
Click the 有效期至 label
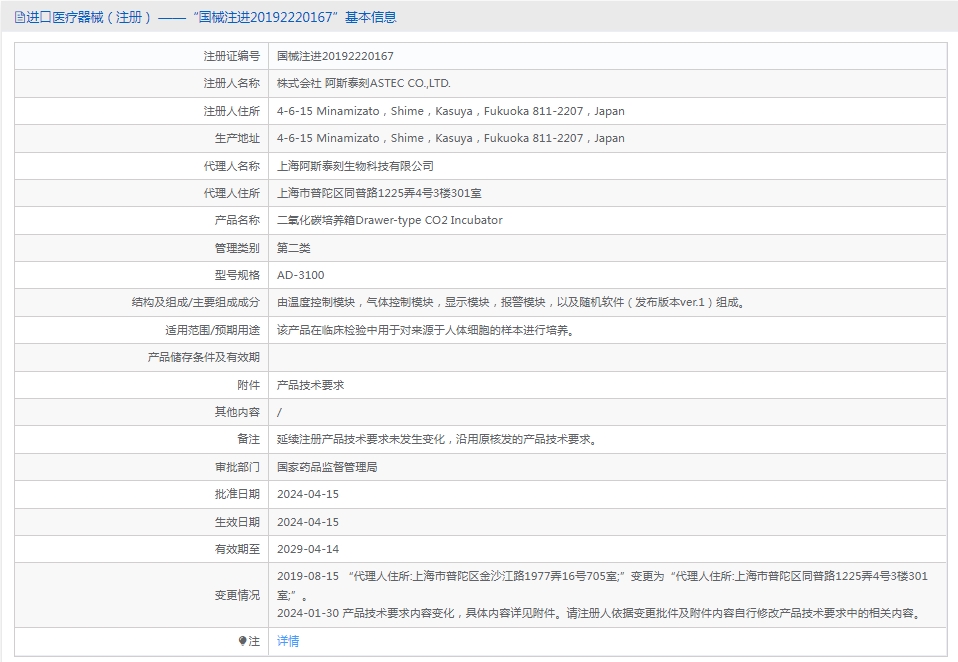click(237, 549)
